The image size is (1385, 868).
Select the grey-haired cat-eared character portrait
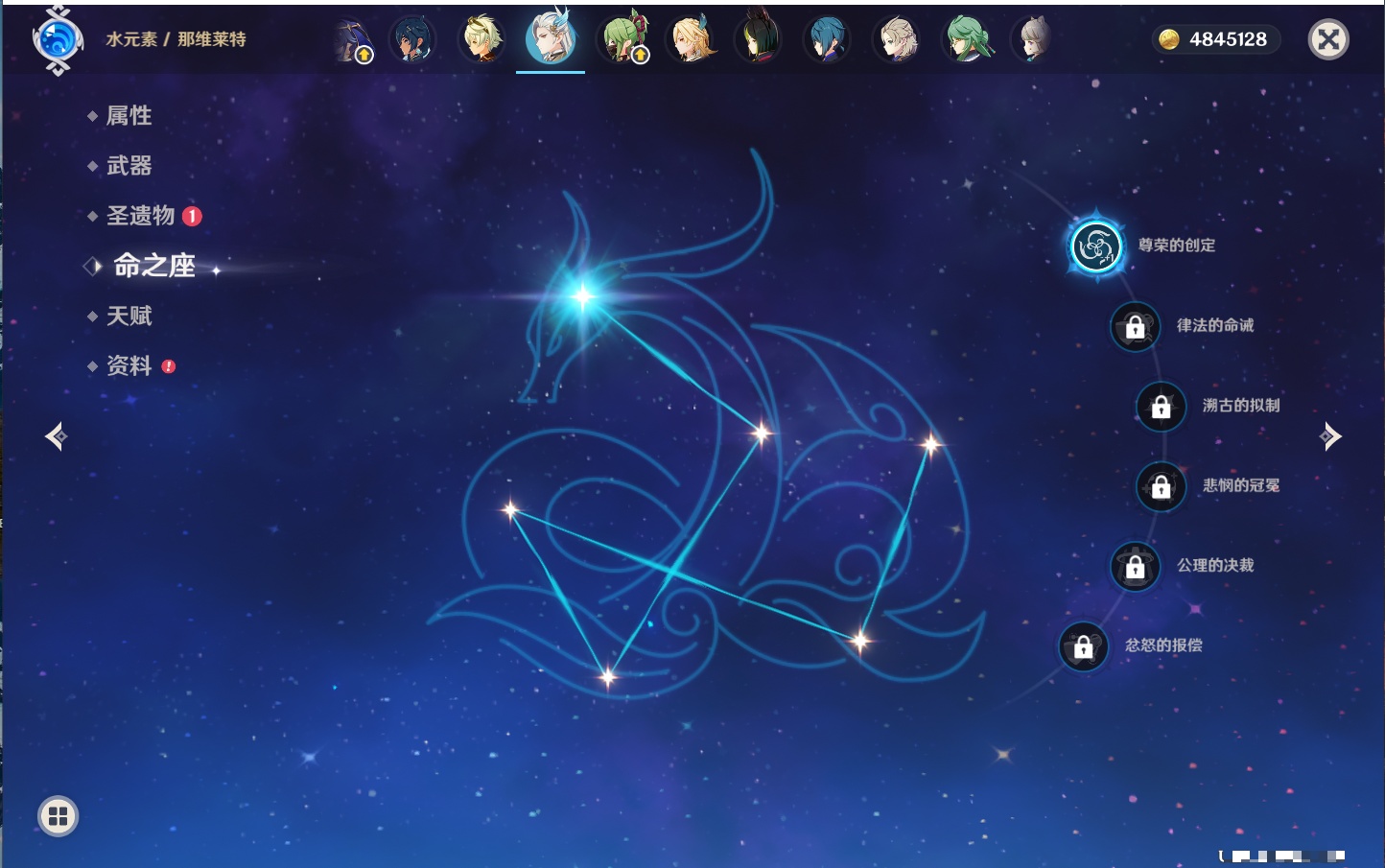click(1032, 39)
